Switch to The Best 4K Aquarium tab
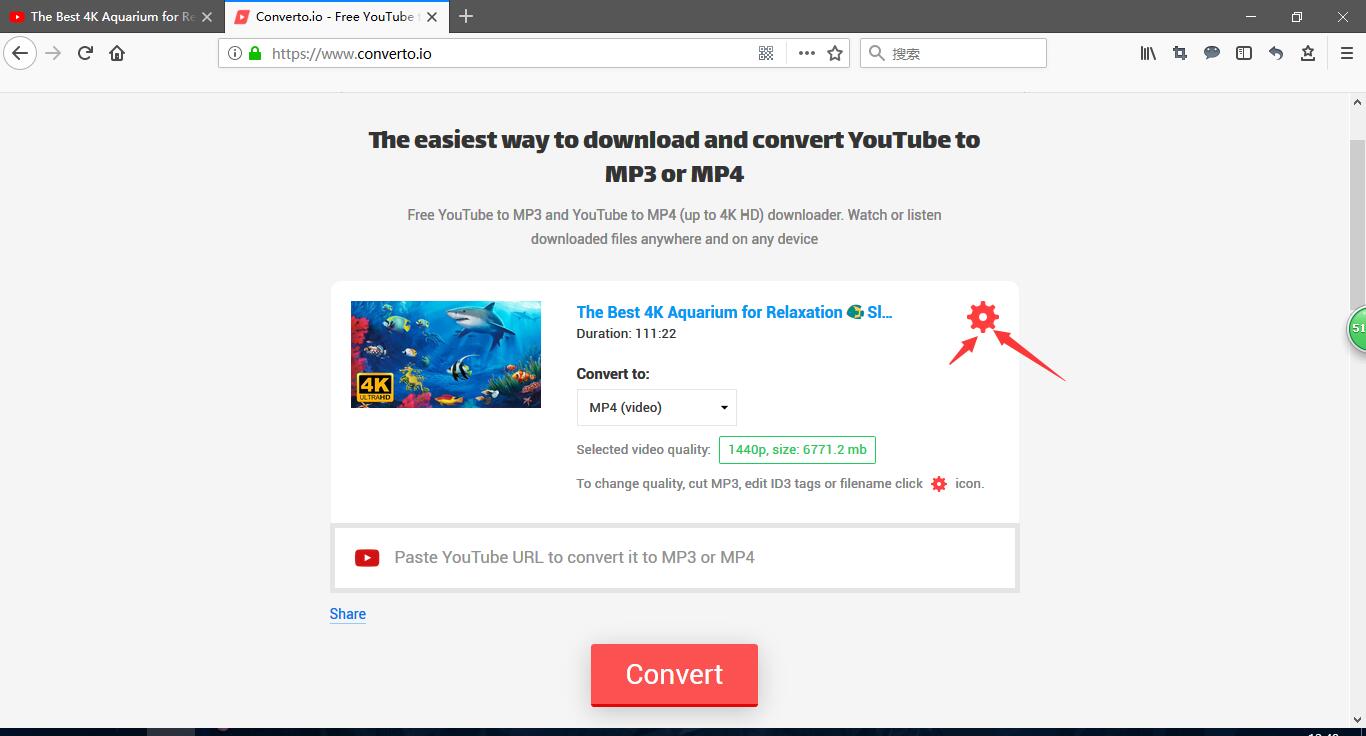The height and width of the screenshot is (736, 1366). [x=111, y=16]
